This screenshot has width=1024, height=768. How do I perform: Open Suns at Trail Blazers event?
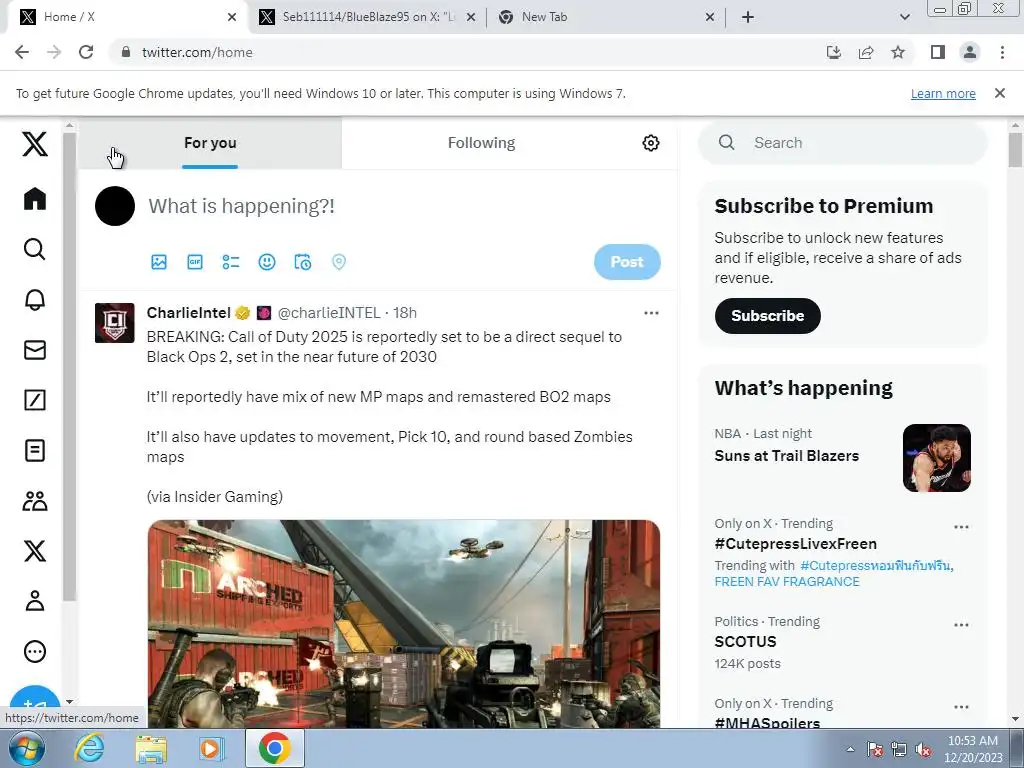click(x=786, y=456)
